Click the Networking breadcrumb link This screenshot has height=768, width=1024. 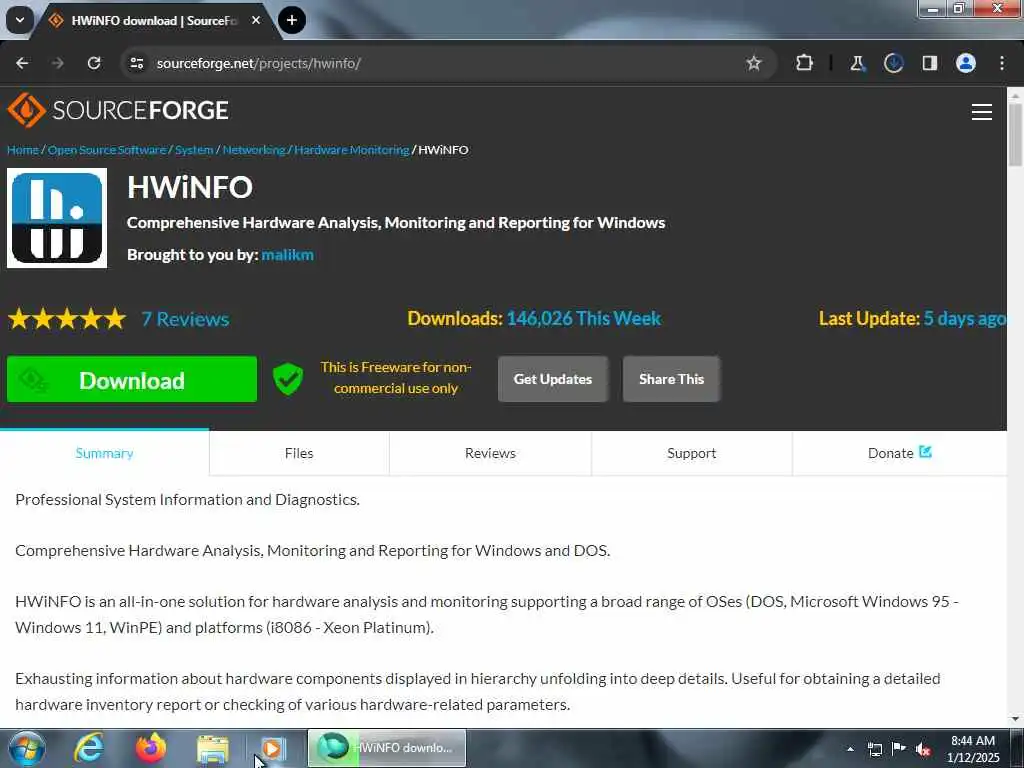click(254, 150)
